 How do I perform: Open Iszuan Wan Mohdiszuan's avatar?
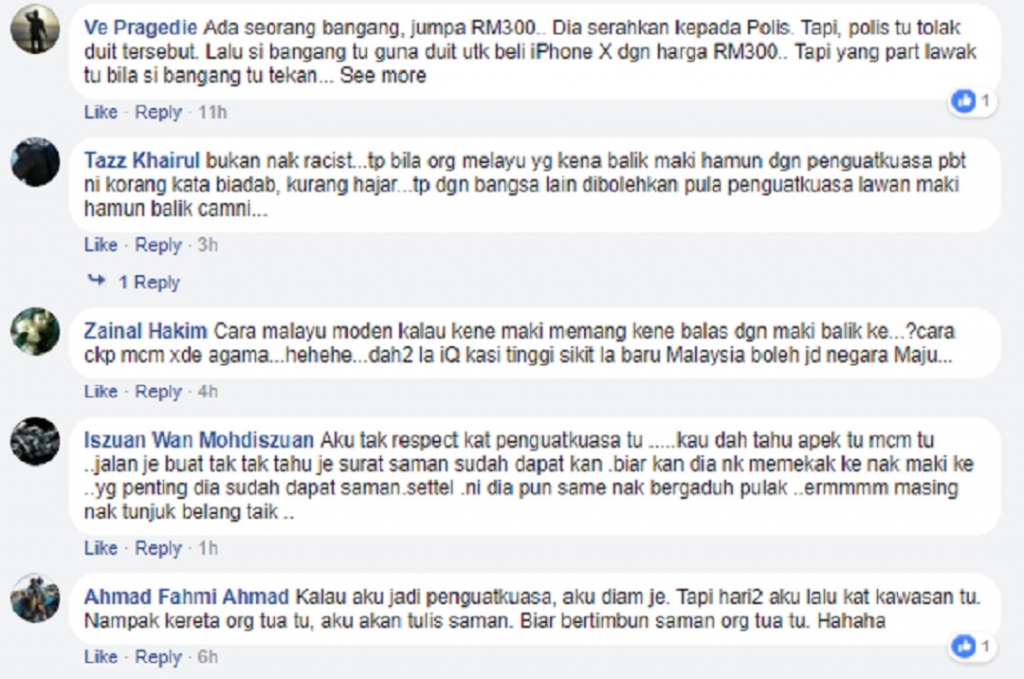(x=35, y=441)
